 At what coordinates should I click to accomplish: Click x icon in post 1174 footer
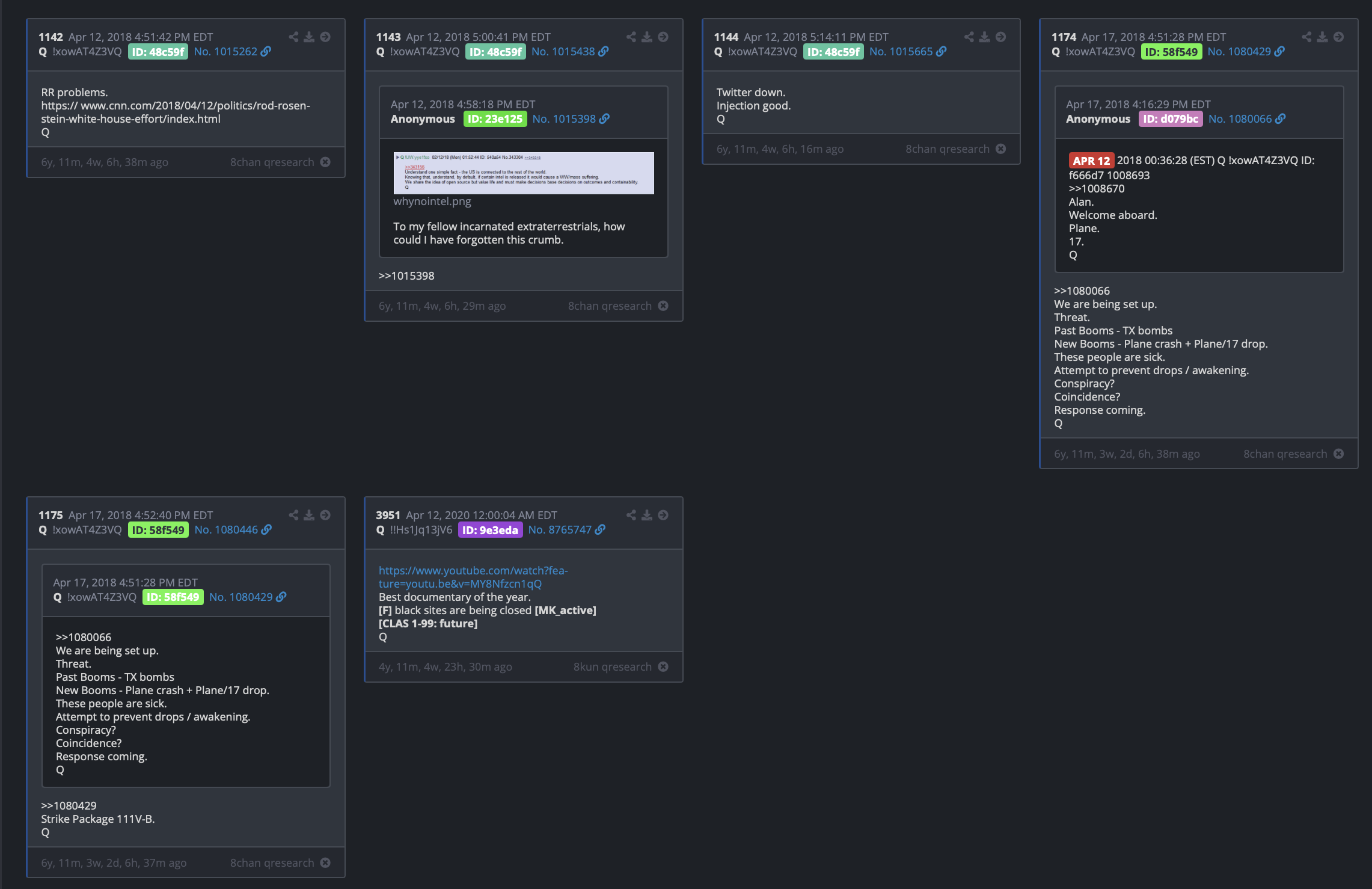click(1339, 454)
